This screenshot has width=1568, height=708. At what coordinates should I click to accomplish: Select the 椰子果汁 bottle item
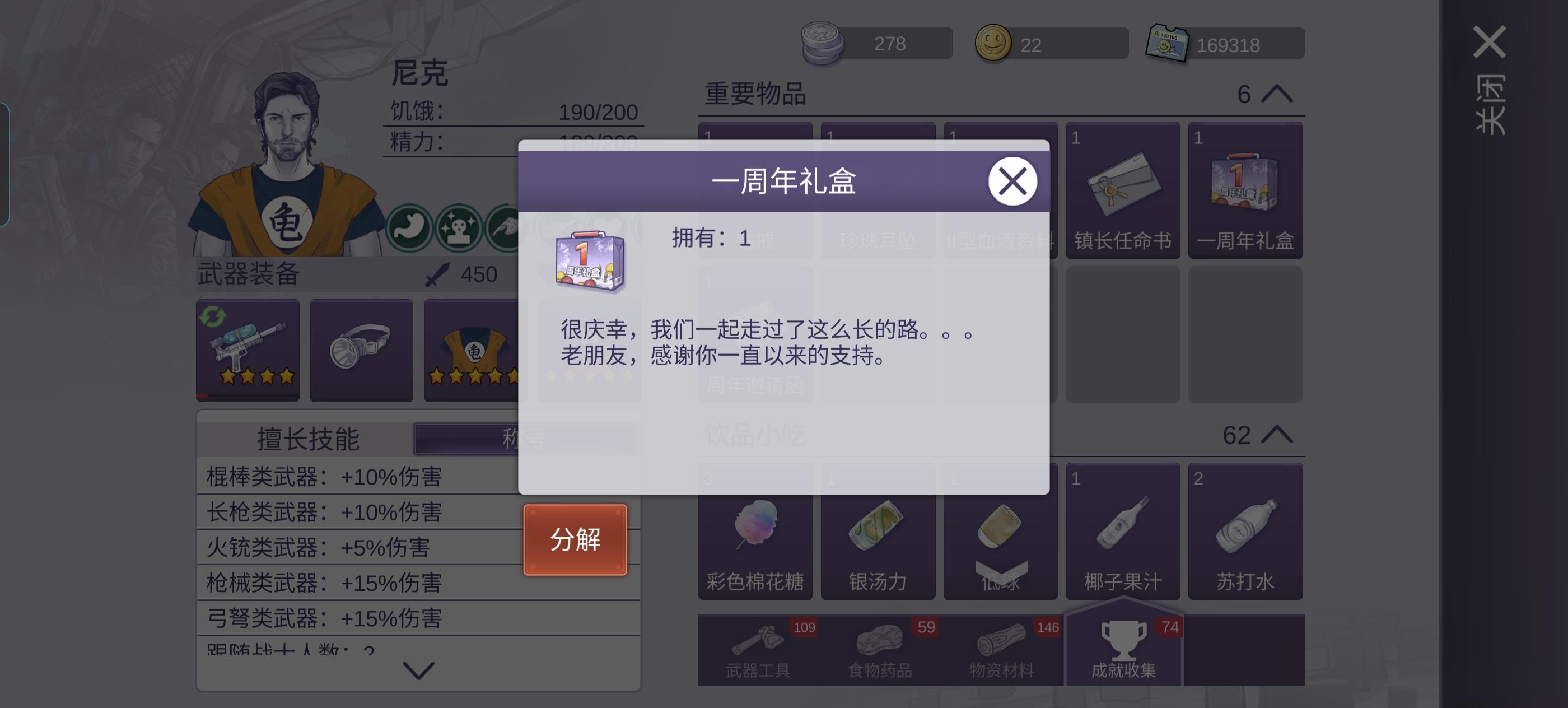(1122, 531)
